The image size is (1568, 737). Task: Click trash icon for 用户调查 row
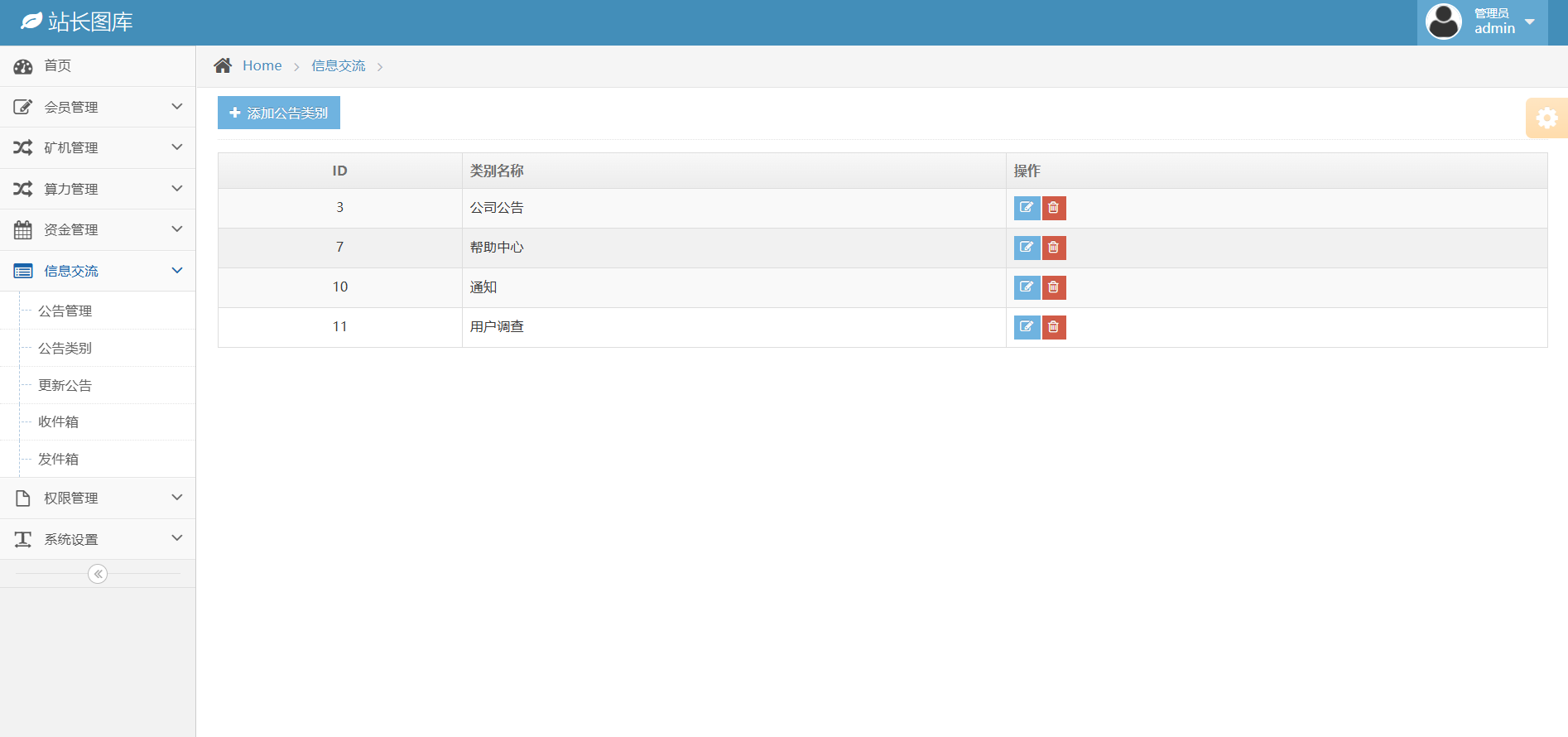pos(1053,327)
